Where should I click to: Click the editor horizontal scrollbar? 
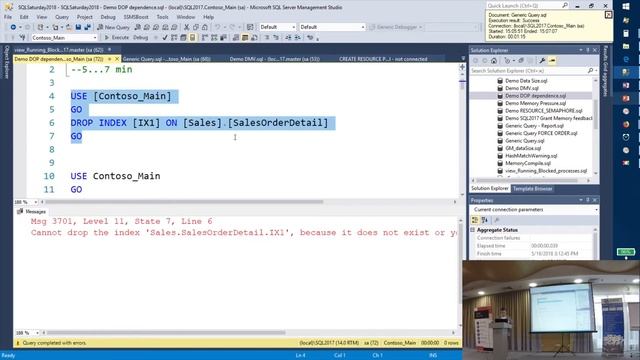tap(184, 202)
